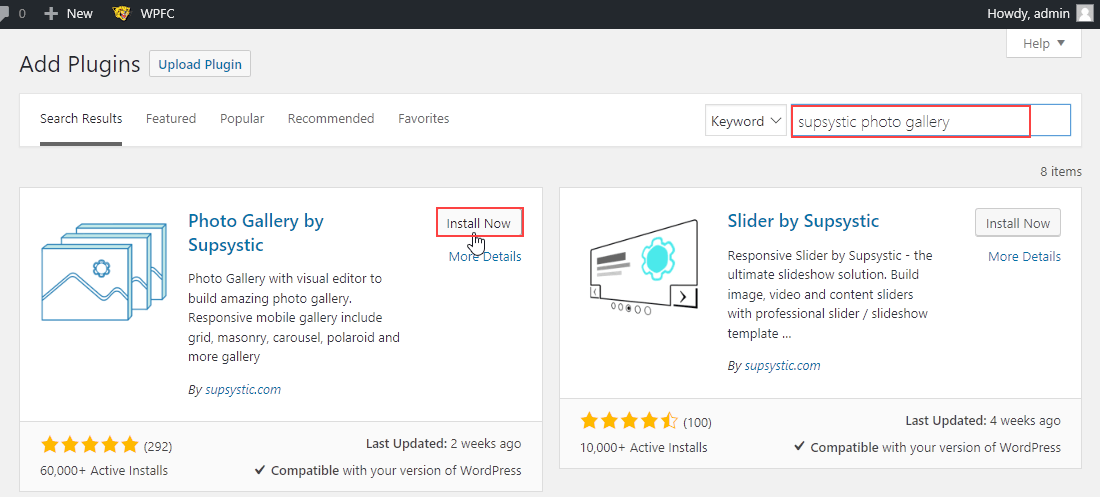
Task: Click the comment count 0 in the admin bar
Action: tap(22, 13)
